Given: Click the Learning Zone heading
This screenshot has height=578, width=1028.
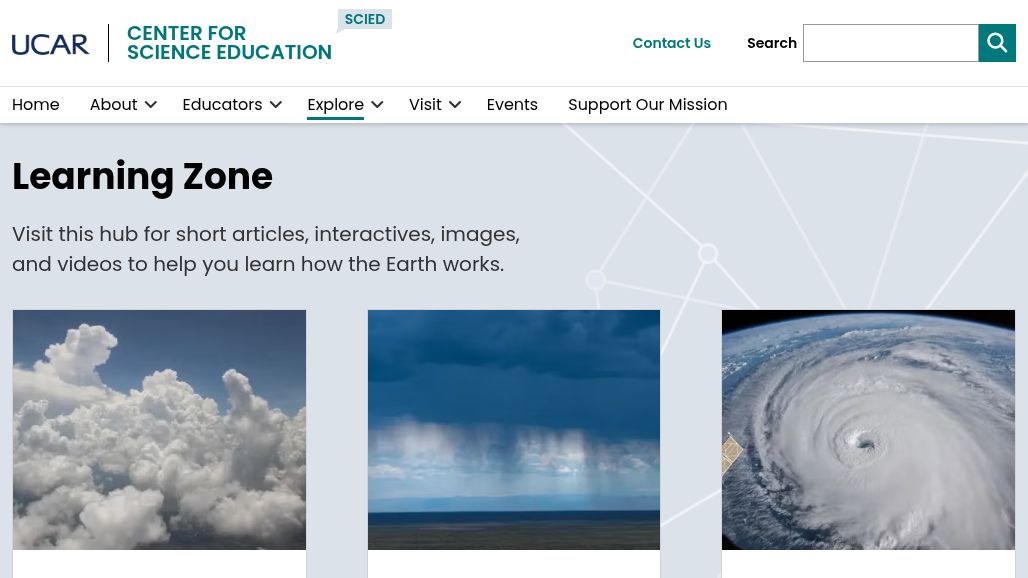Looking at the screenshot, I should [x=142, y=176].
